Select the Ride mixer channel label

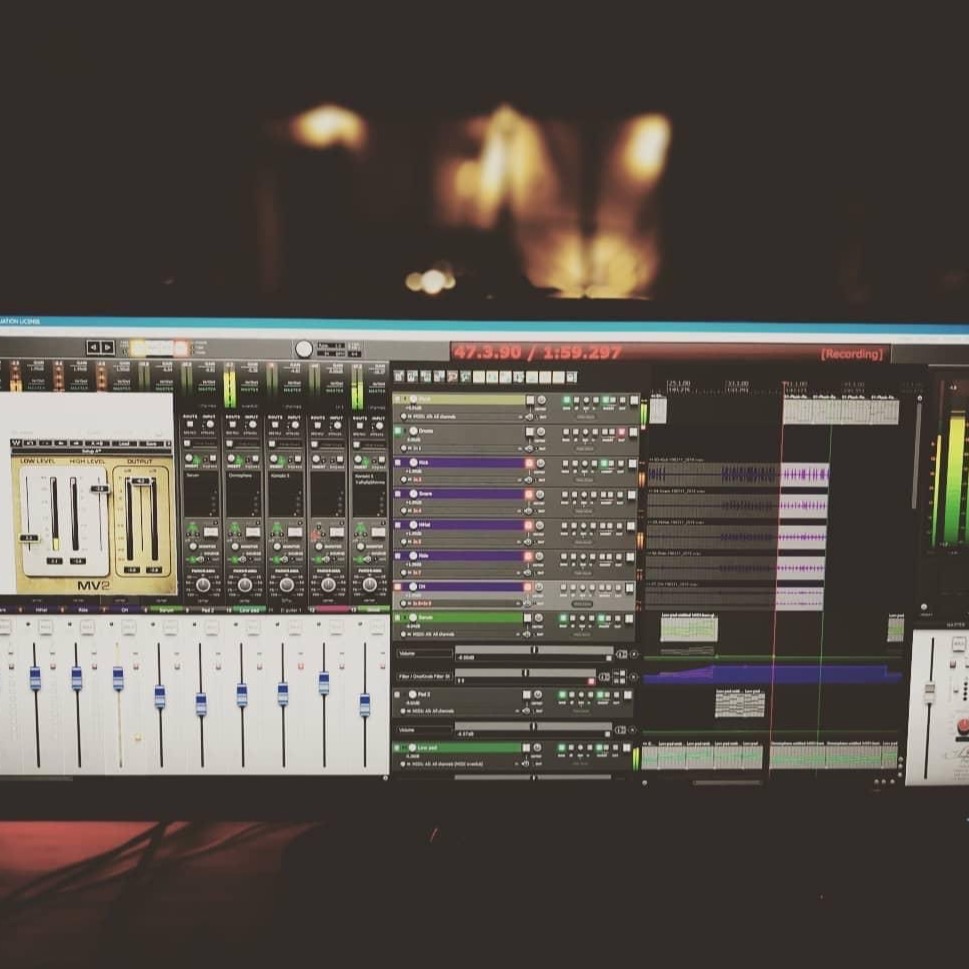point(83,608)
